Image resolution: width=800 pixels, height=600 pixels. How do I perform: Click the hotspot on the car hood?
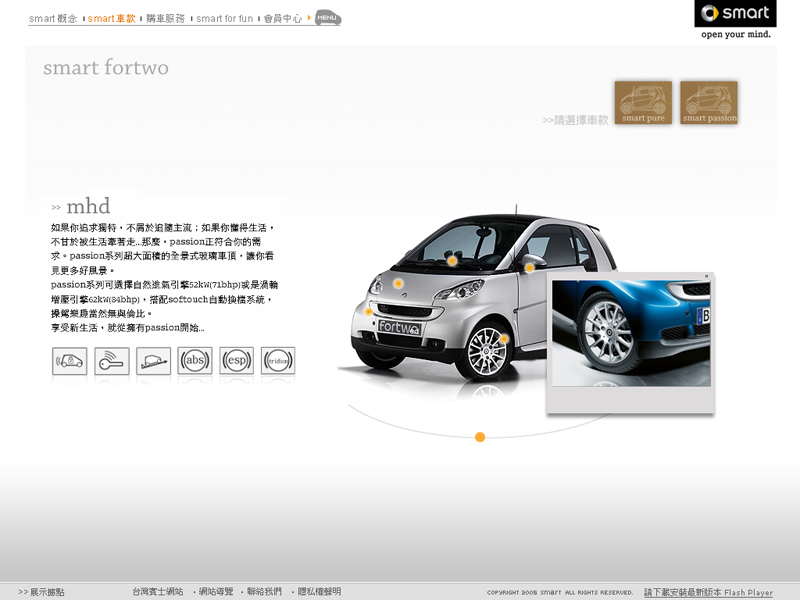pyautogui.click(x=398, y=283)
